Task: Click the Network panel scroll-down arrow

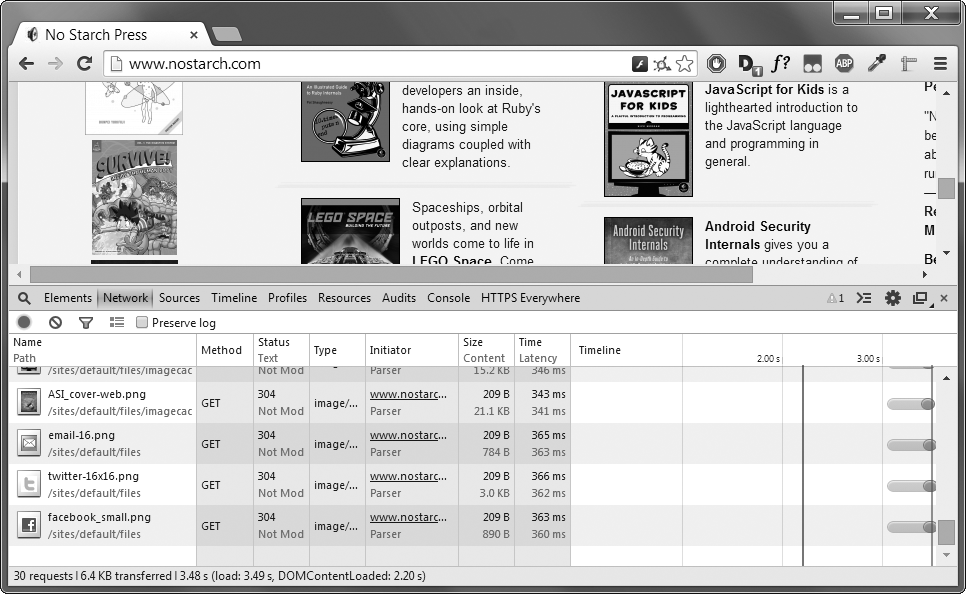Action: point(946,555)
